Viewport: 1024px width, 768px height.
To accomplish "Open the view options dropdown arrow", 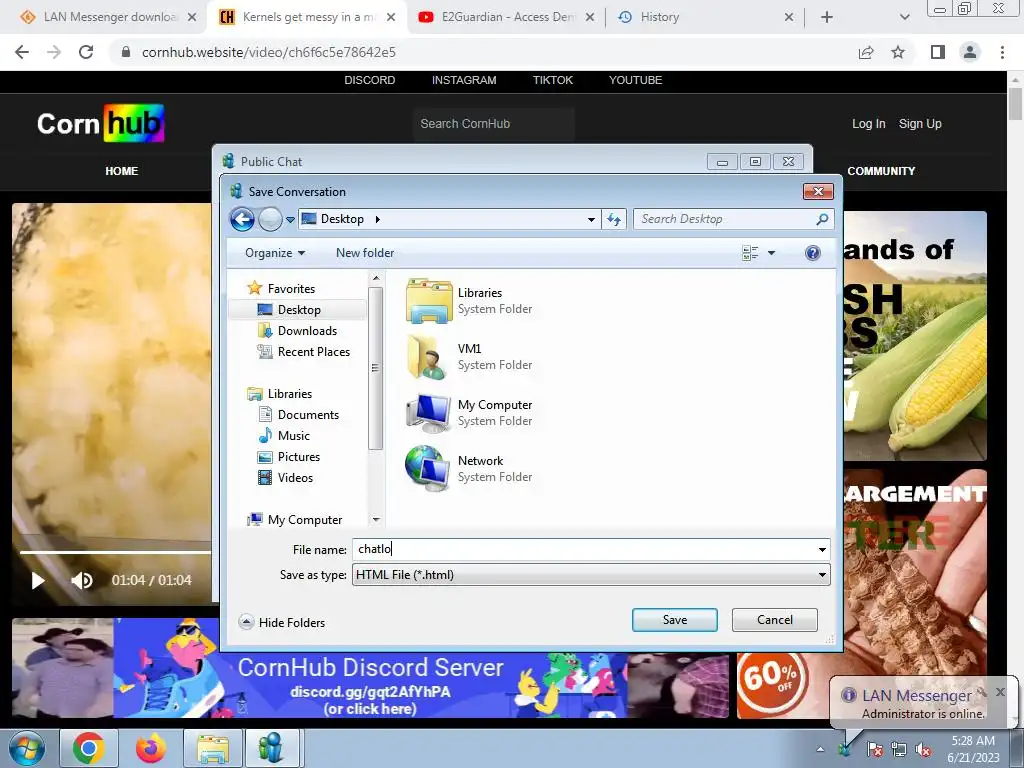I will coord(771,253).
